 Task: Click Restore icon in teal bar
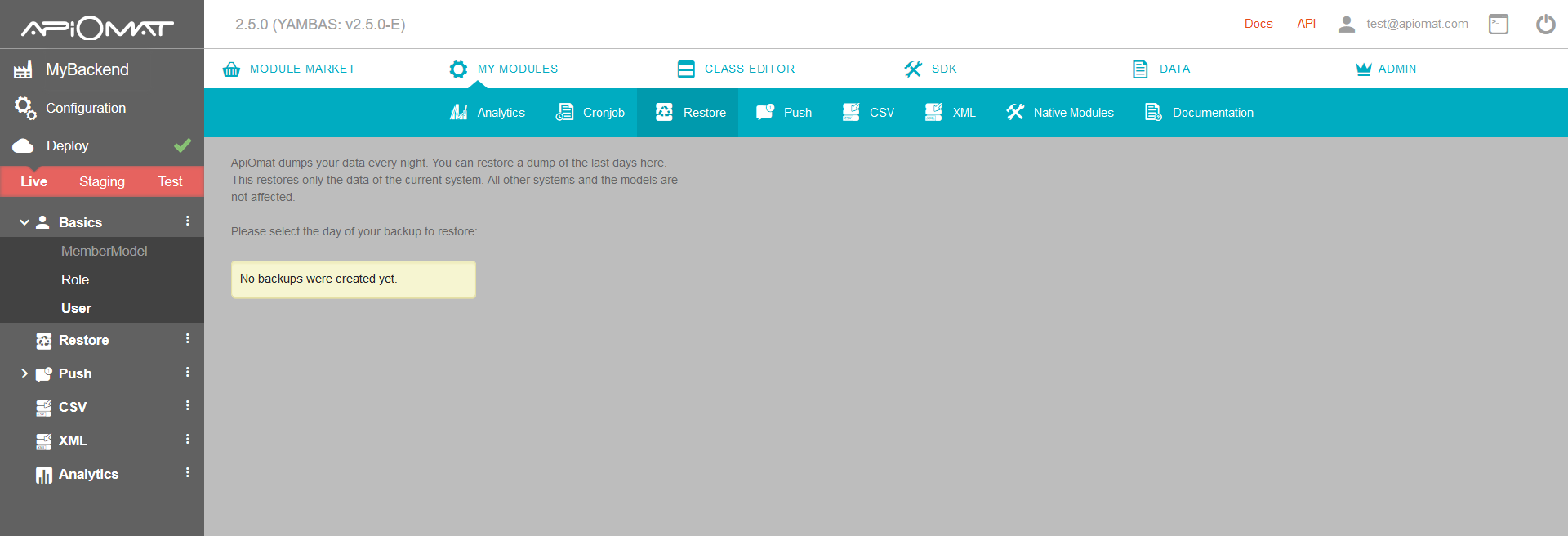(x=665, y=112)
